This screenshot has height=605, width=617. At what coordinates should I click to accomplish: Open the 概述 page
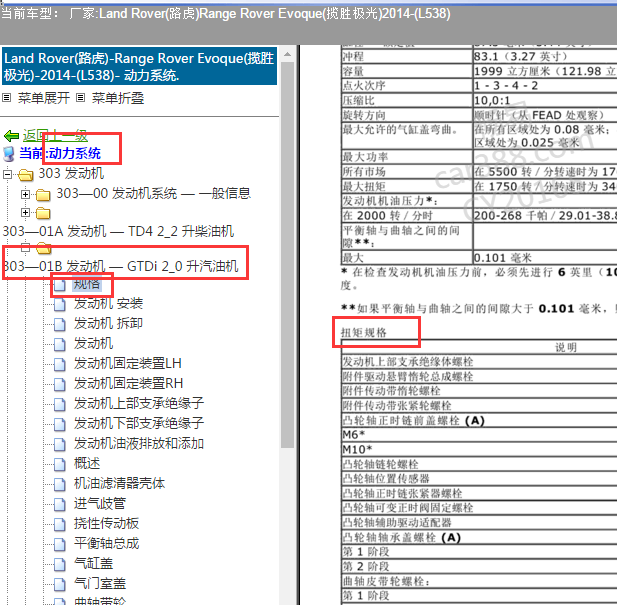point(87,463)
